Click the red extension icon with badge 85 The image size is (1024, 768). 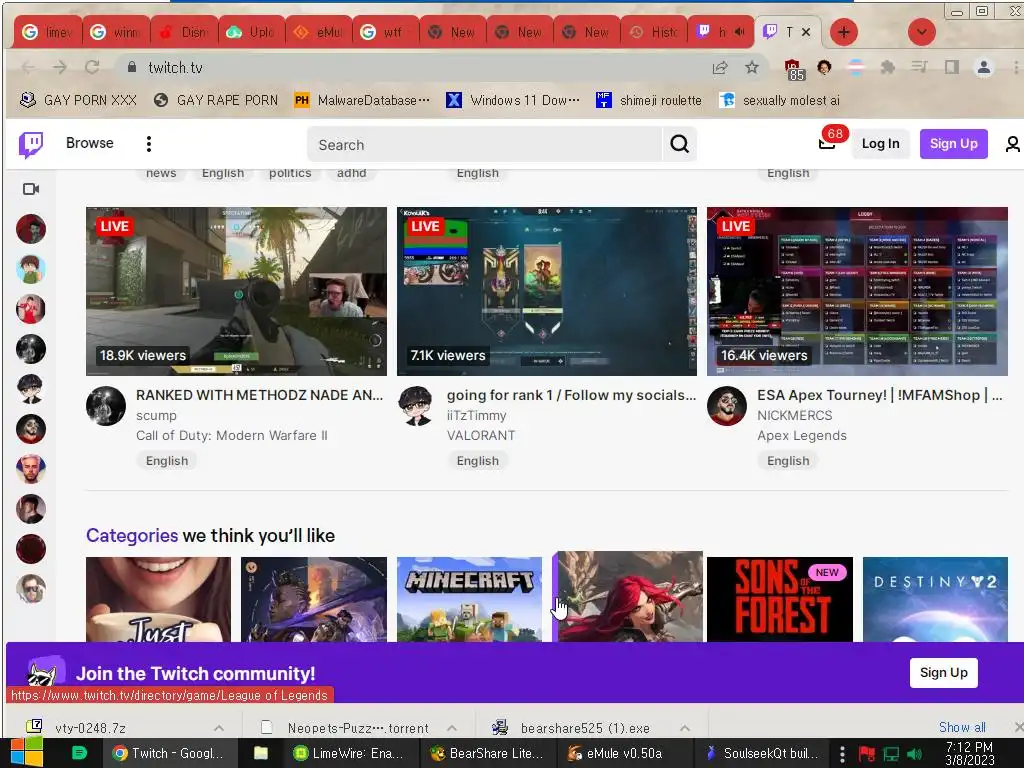click(793, 69)
